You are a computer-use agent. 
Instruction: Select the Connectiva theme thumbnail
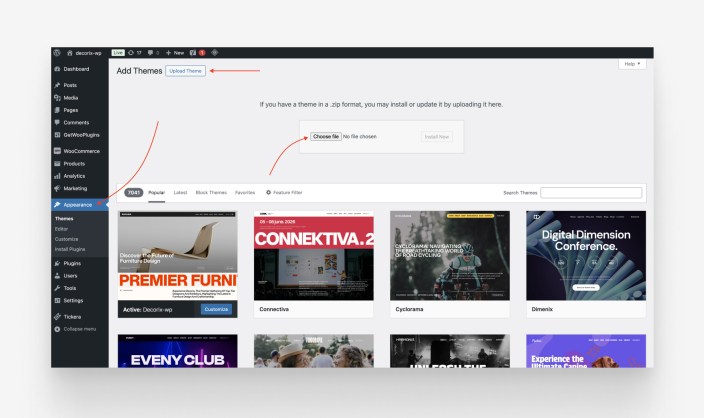point(313,255)
